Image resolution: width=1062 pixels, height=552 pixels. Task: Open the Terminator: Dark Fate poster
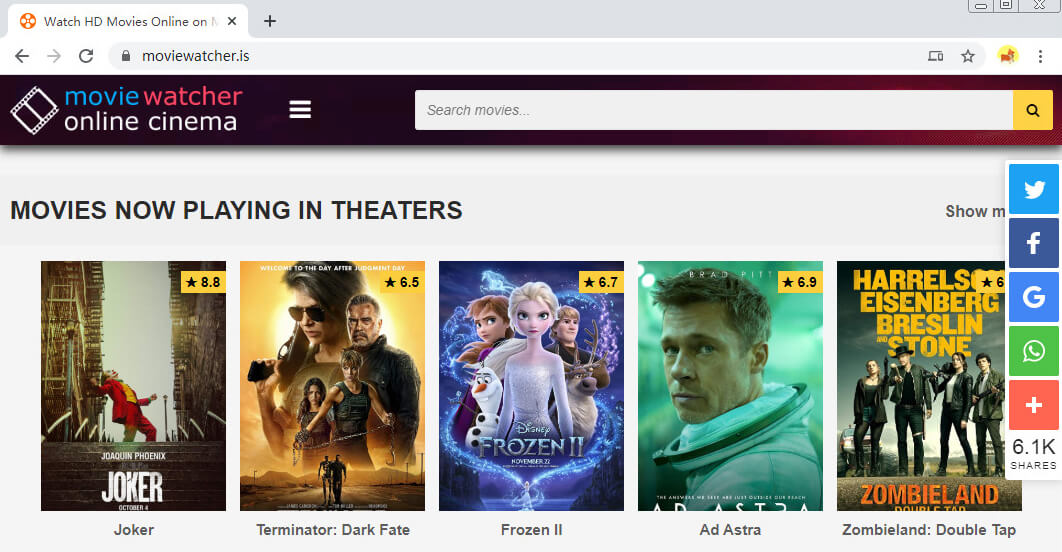click(333, 386)
